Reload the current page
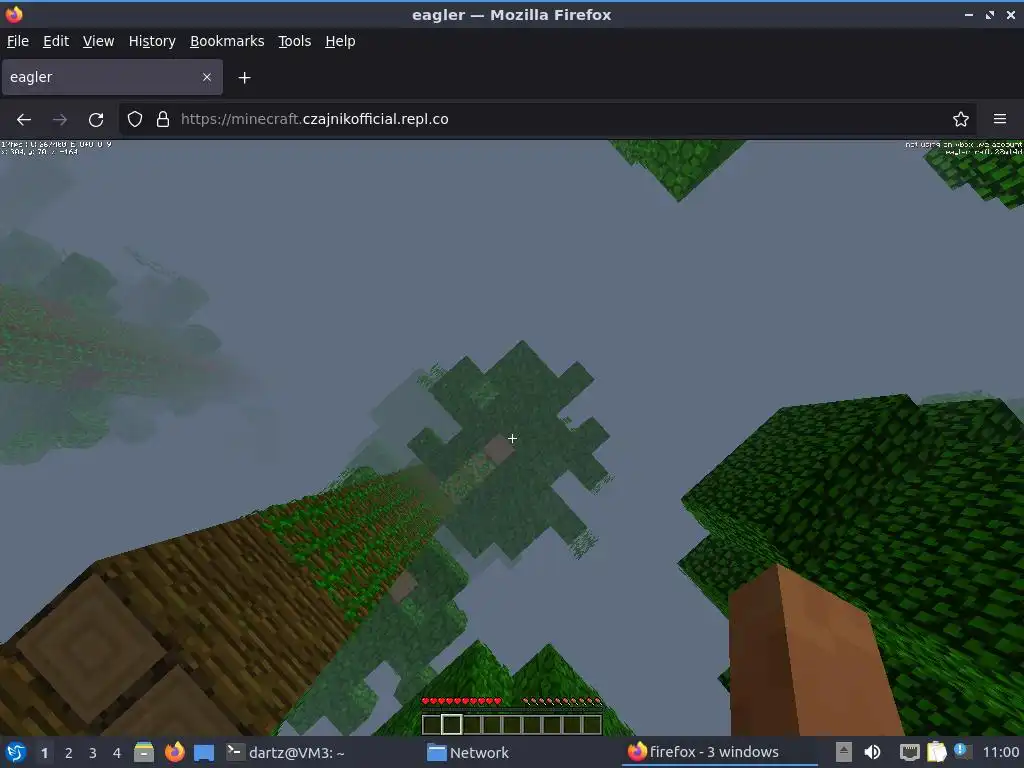1024x768 pixels. (96, 120)
